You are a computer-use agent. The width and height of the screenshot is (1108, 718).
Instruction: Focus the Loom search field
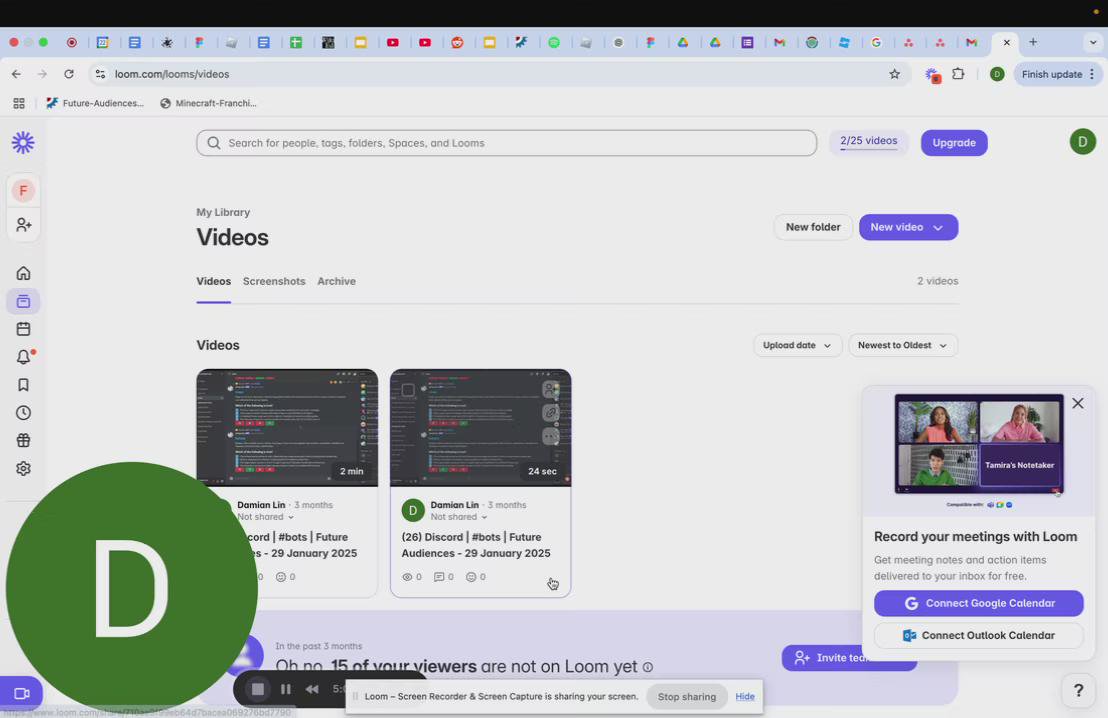pos(507,143)
